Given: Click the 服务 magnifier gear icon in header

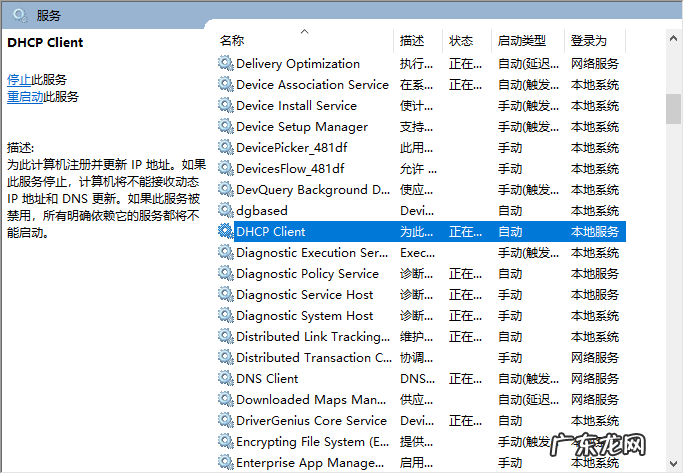Looking at the screenshot, I should pyautogui.click(x=20, y=16).
